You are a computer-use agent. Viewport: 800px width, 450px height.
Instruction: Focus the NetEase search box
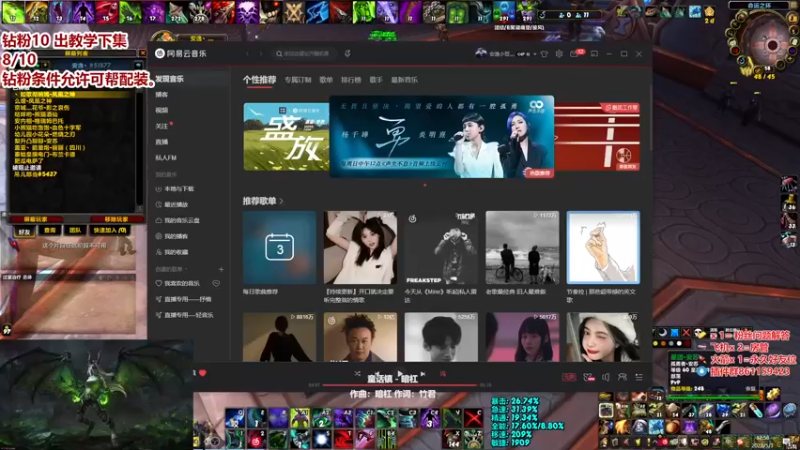point(305,54)
